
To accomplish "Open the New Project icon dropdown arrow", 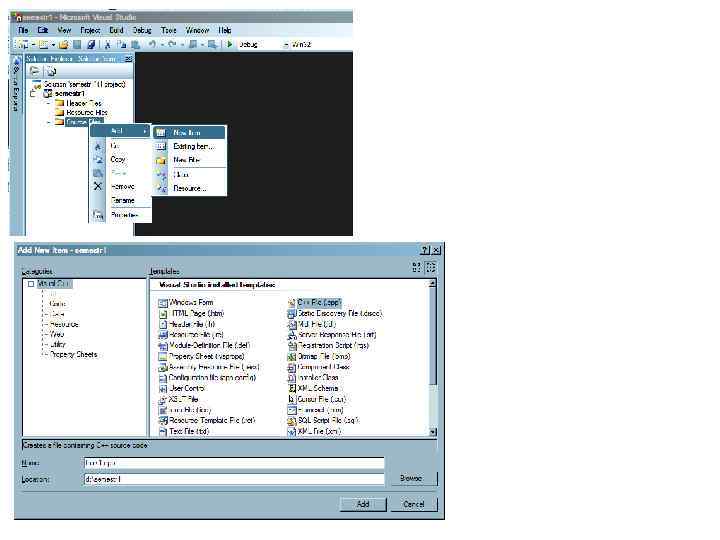I will 33,45.
